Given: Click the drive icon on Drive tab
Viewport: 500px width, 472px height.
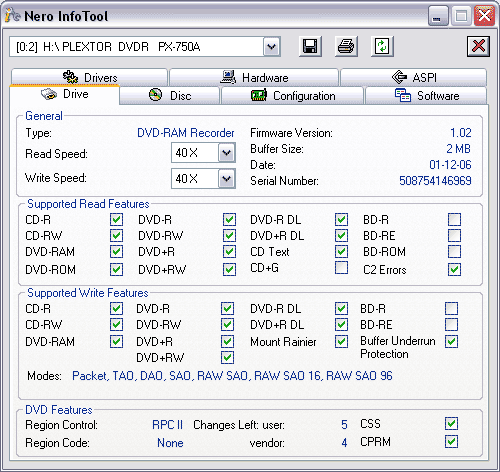Looking at the screenshot, I should pos(49,94).
